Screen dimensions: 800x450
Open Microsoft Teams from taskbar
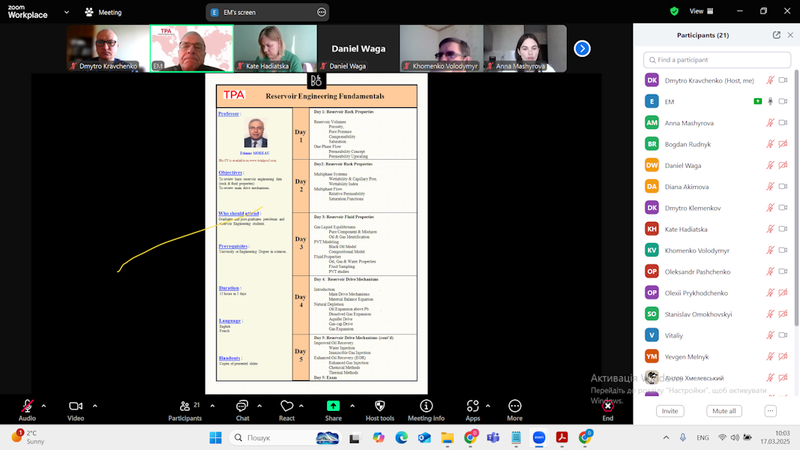[x=493, y=438]
